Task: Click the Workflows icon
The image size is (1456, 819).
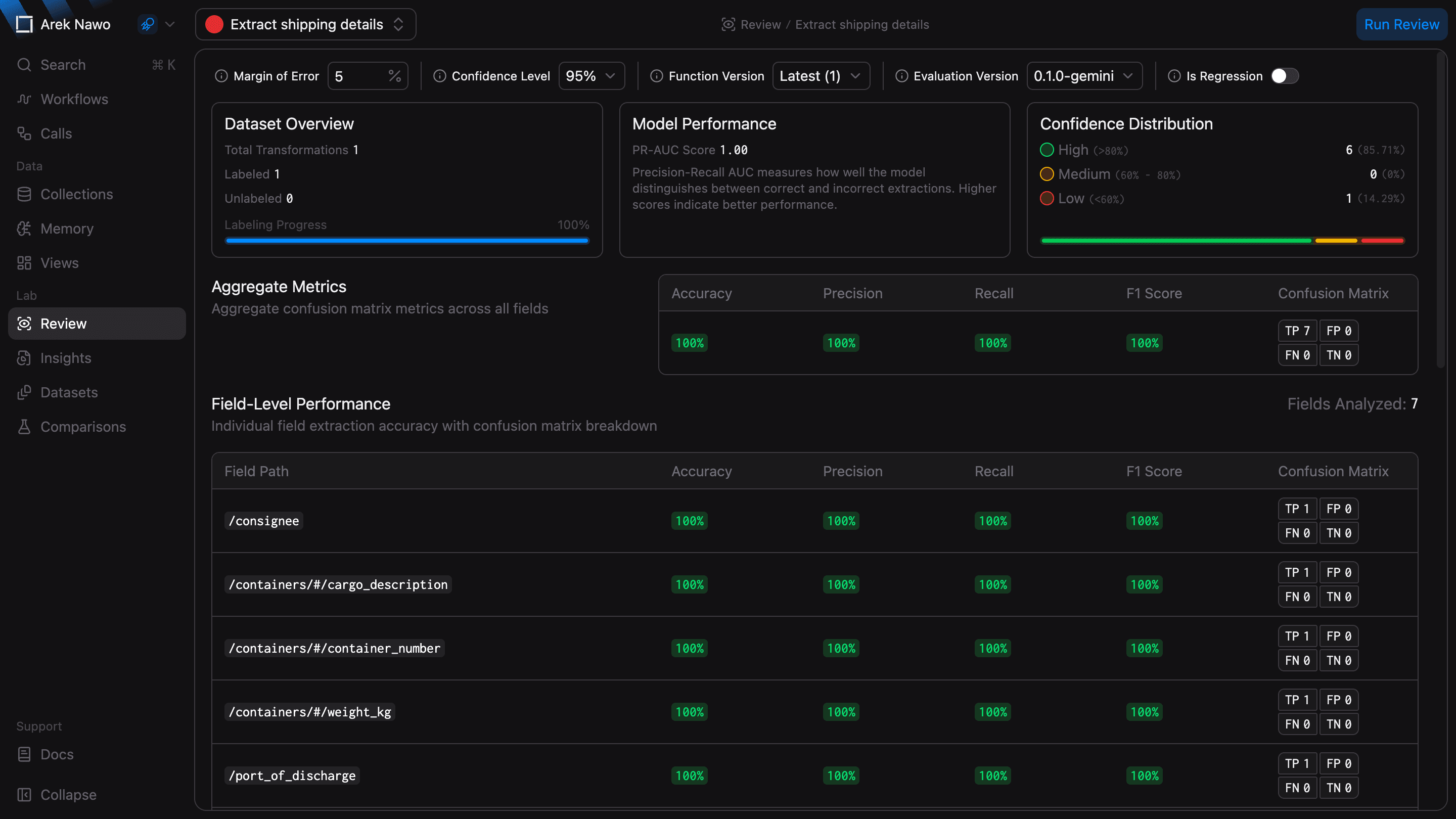Action: point(24,99)
